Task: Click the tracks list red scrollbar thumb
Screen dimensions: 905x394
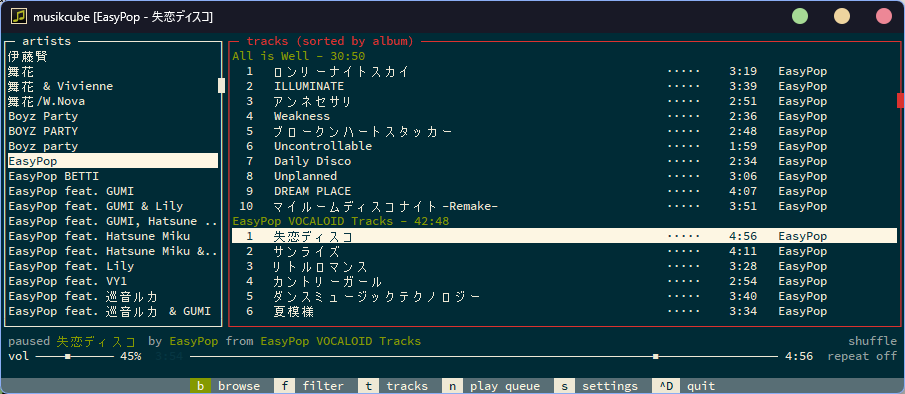Action: pyautogui.click(x=900, y=100)
